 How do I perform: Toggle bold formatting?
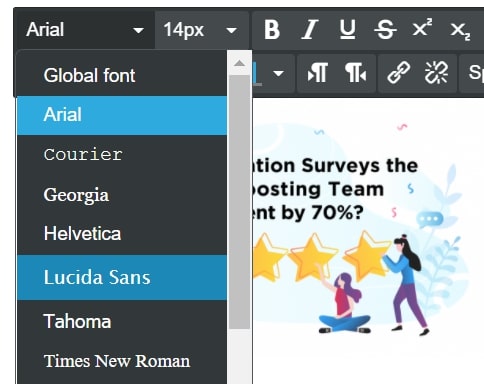pos(272,30)
